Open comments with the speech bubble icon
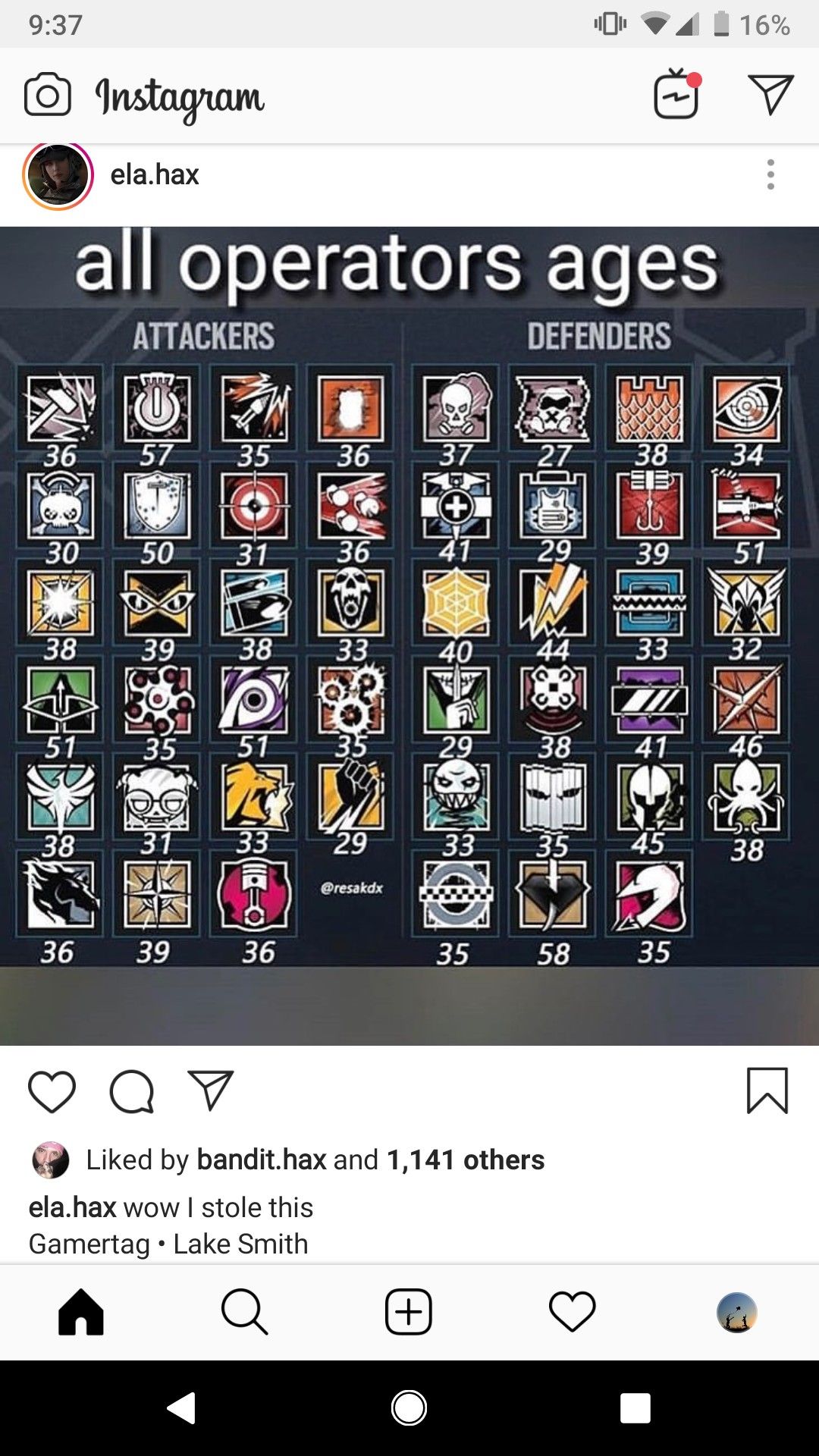 tap(132, 1091)
